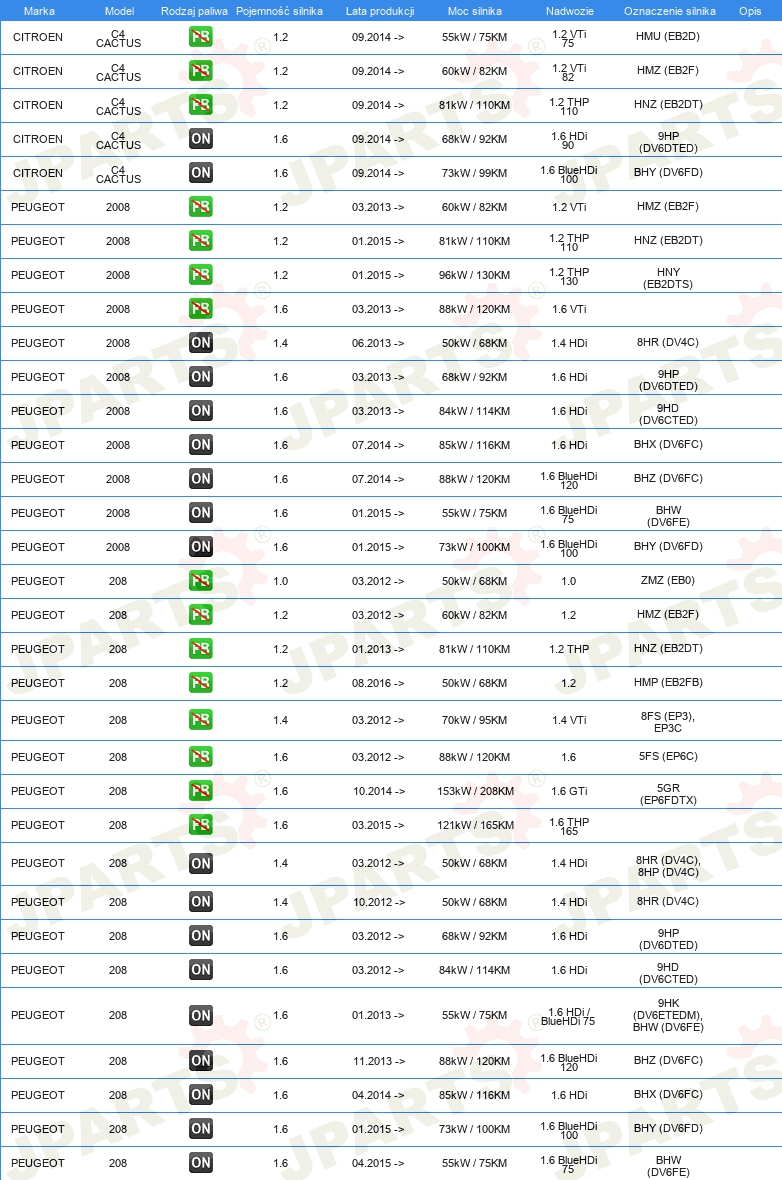Click the ON icon for Peugeot 2008 73kW / 100KM

[x=200, y=546]
